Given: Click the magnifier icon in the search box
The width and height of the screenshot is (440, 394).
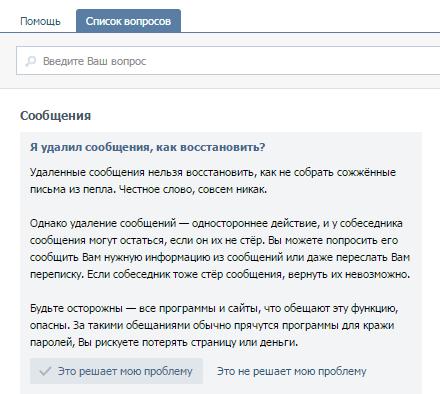Looking at the screenshot, I should click(x=31, y=61).
